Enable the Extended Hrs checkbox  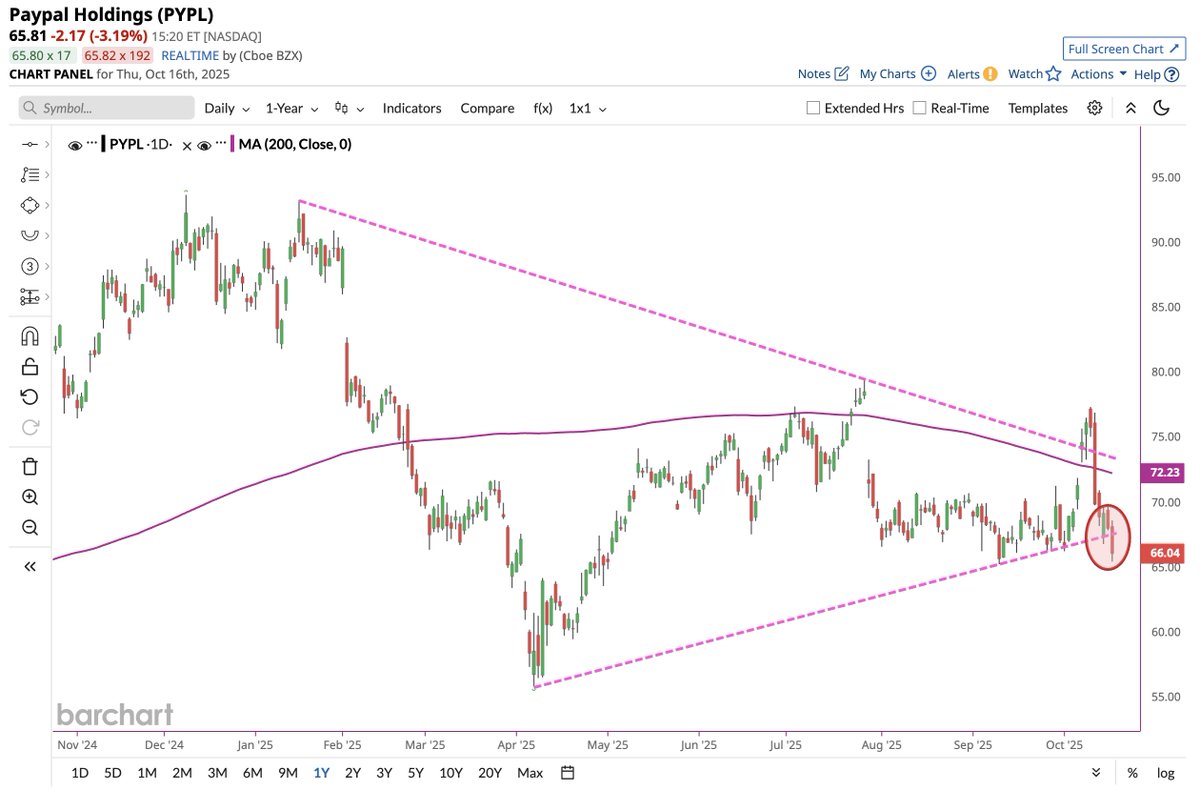tap(813, 108)
